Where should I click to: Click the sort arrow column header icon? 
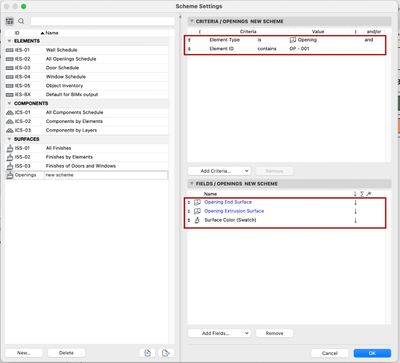(x=355, y=194)
